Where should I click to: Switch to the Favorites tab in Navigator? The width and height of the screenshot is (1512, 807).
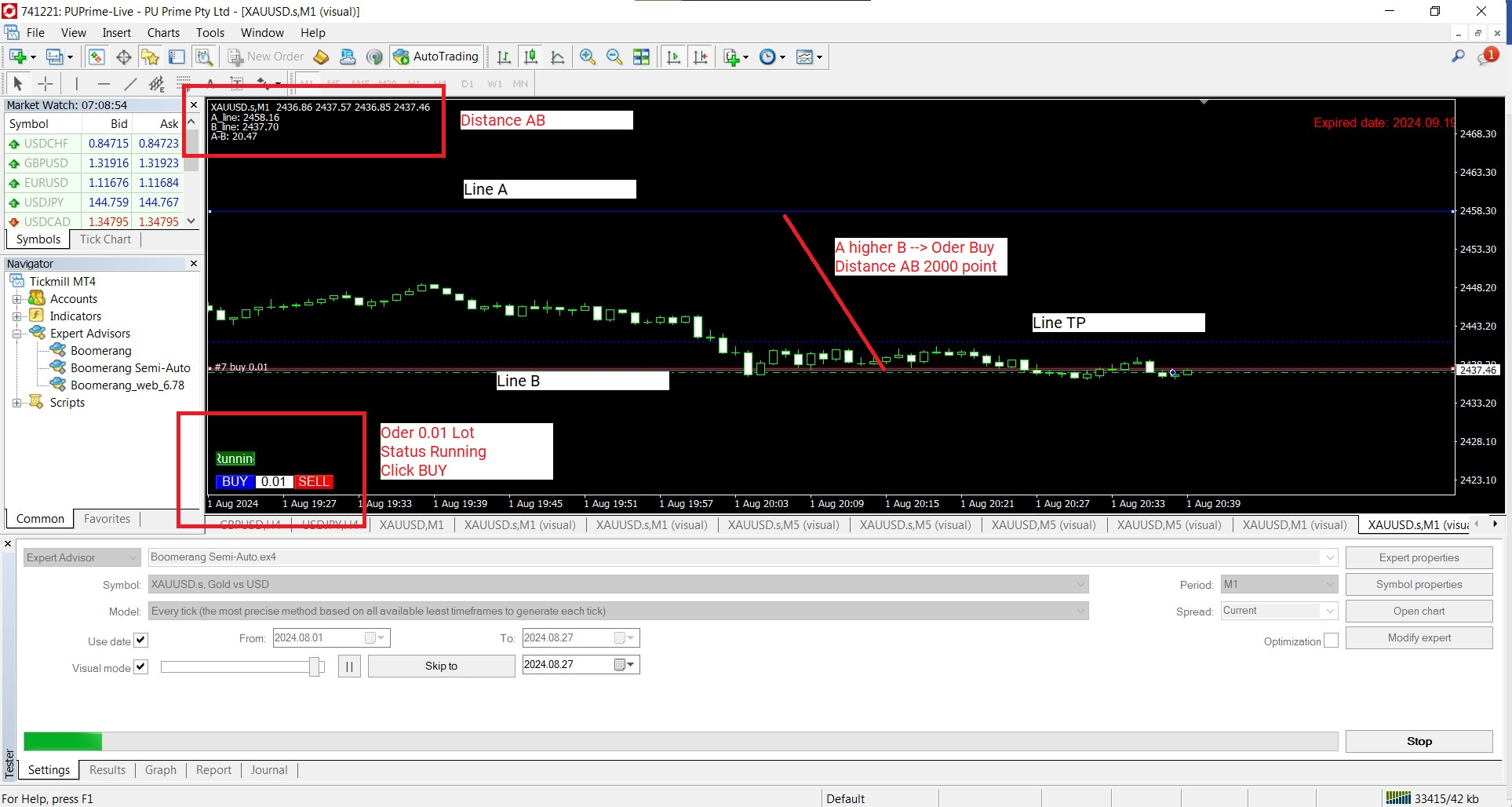coord(107,519)
